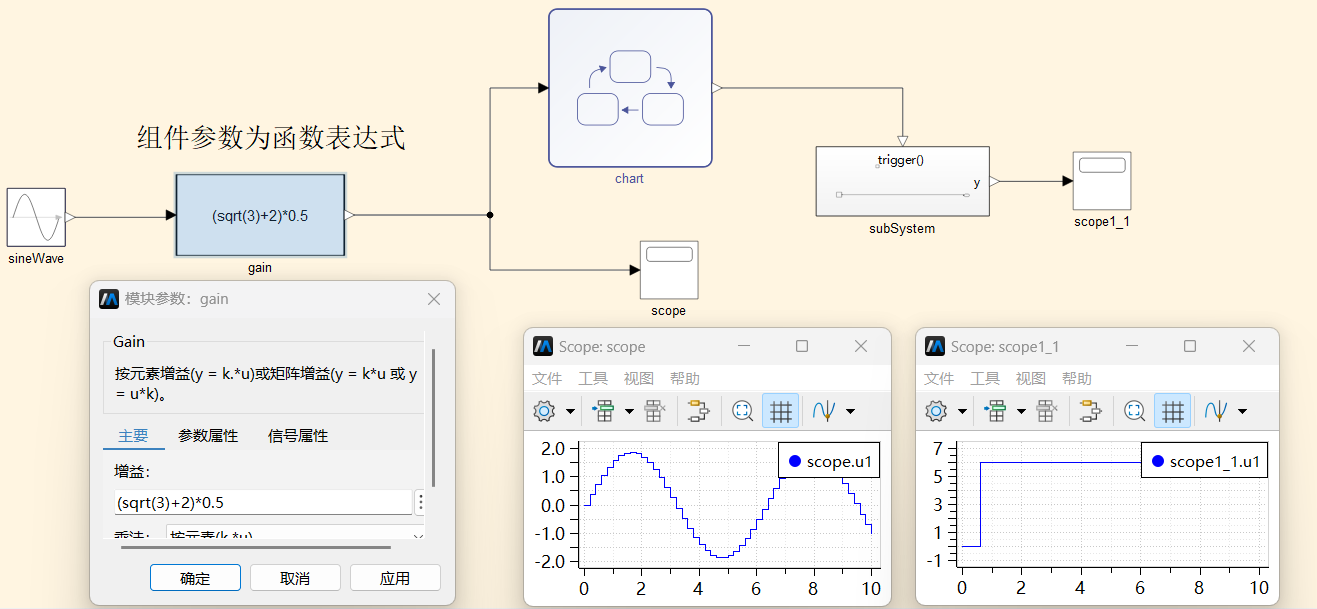
Task: Minimize the Scope: scope1_1 window
Action: pos(1134,346)
